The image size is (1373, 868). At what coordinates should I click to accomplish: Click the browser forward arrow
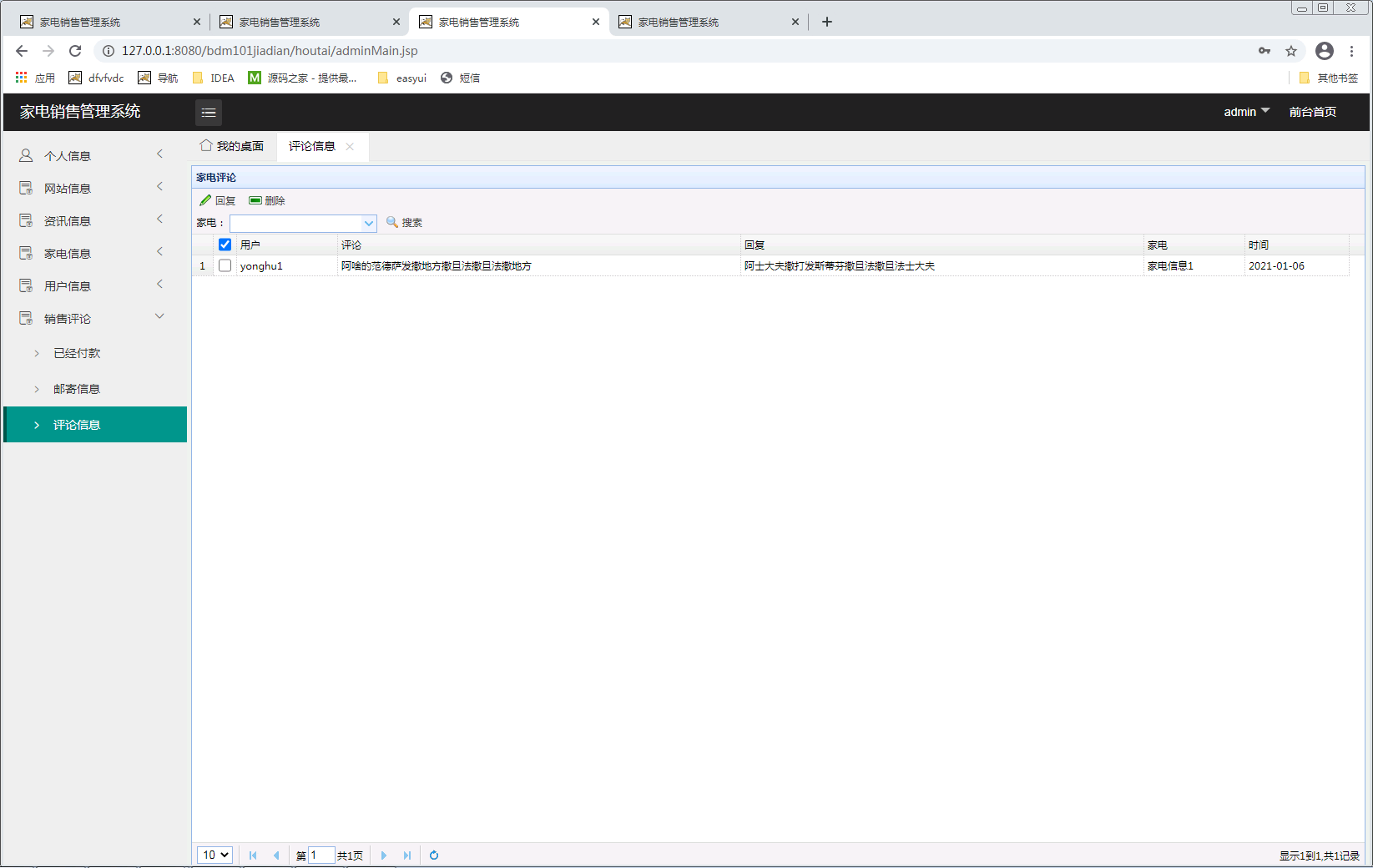pos(48,51)
